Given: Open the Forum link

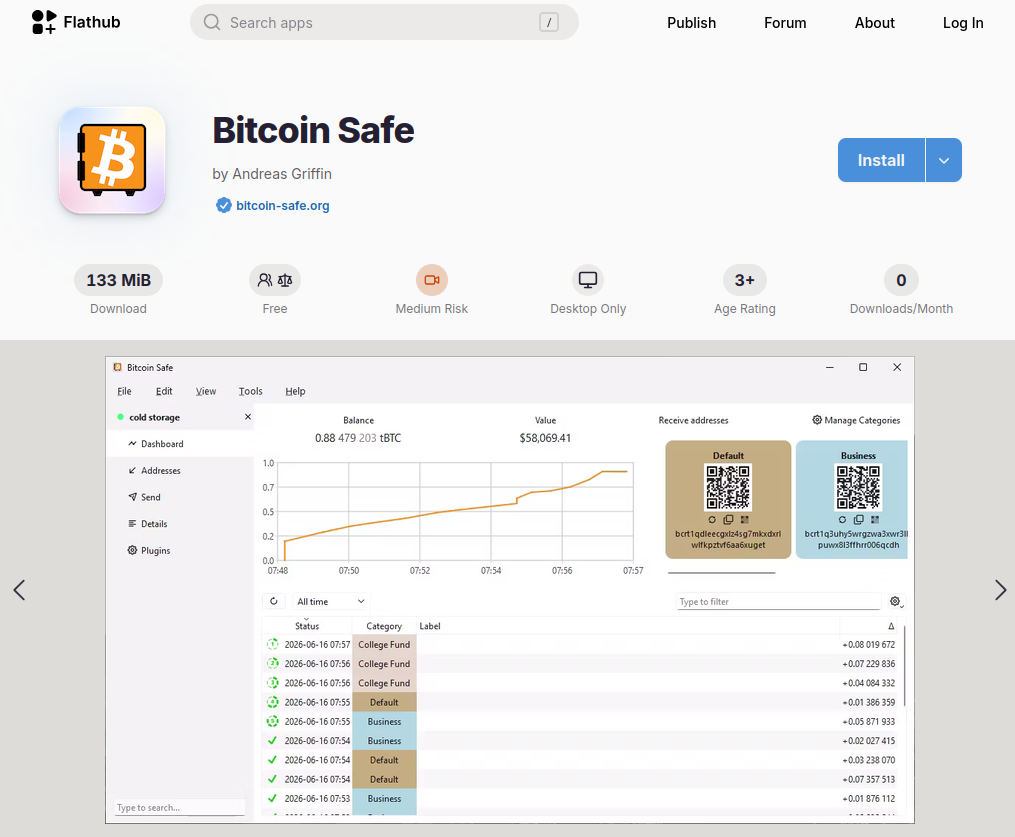Looking at the screenshot, I should pos(785,23).
